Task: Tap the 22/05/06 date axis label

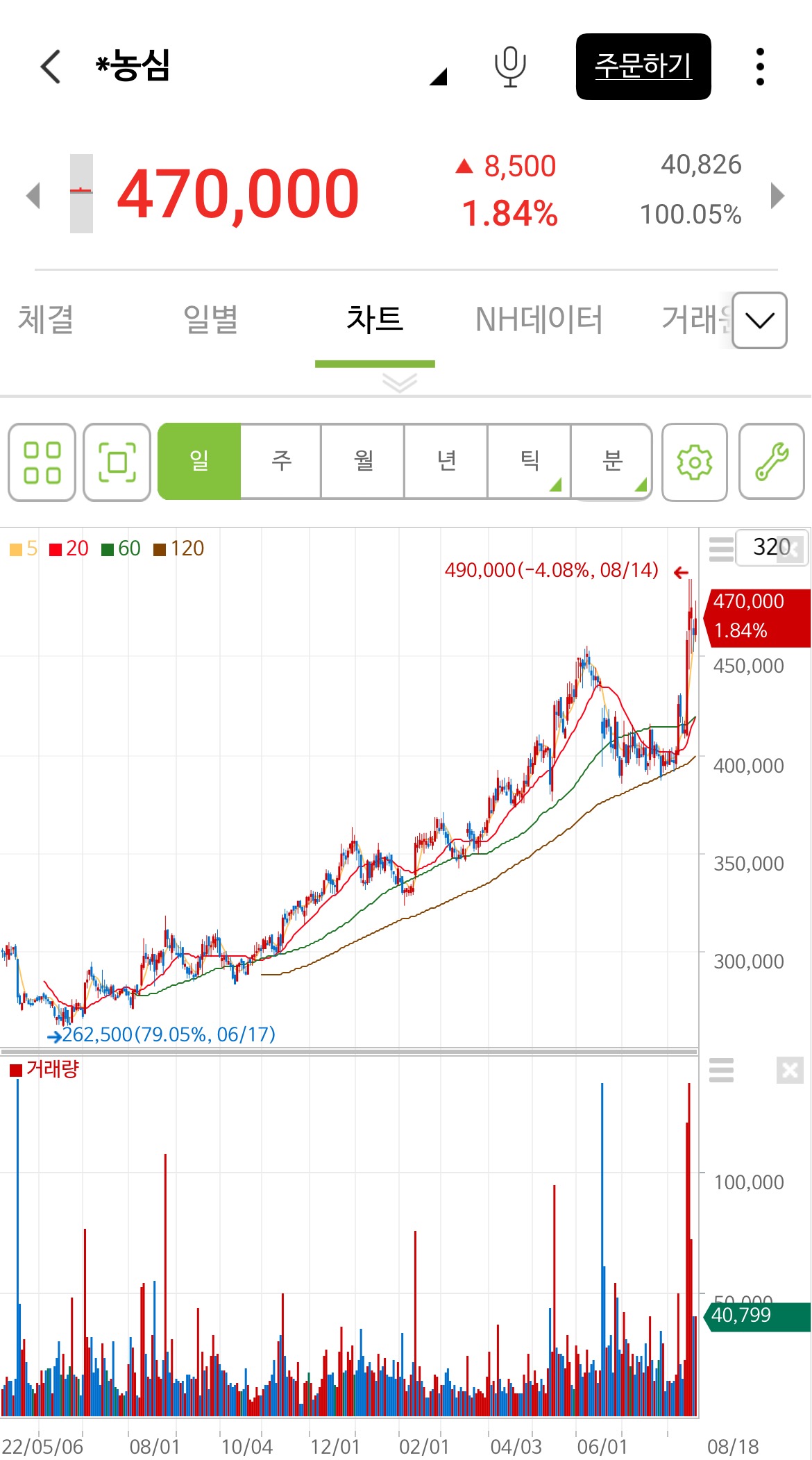Action: [x=43, y=1447]
